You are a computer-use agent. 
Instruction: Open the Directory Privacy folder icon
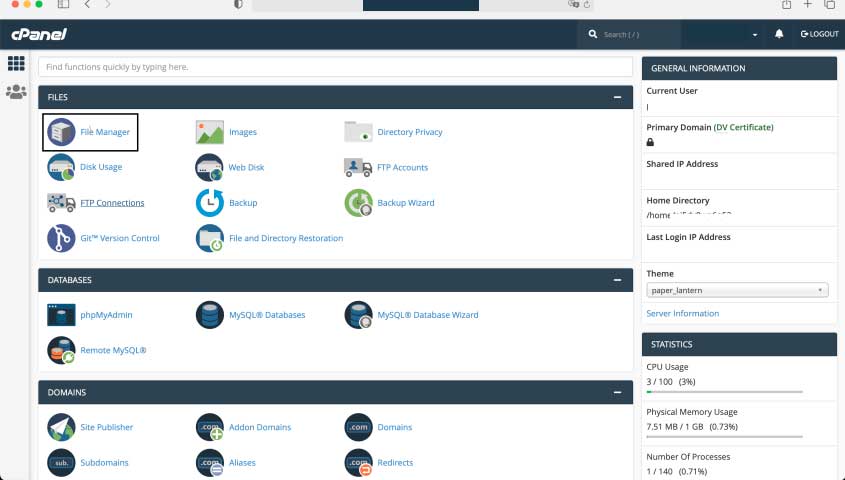358,132
